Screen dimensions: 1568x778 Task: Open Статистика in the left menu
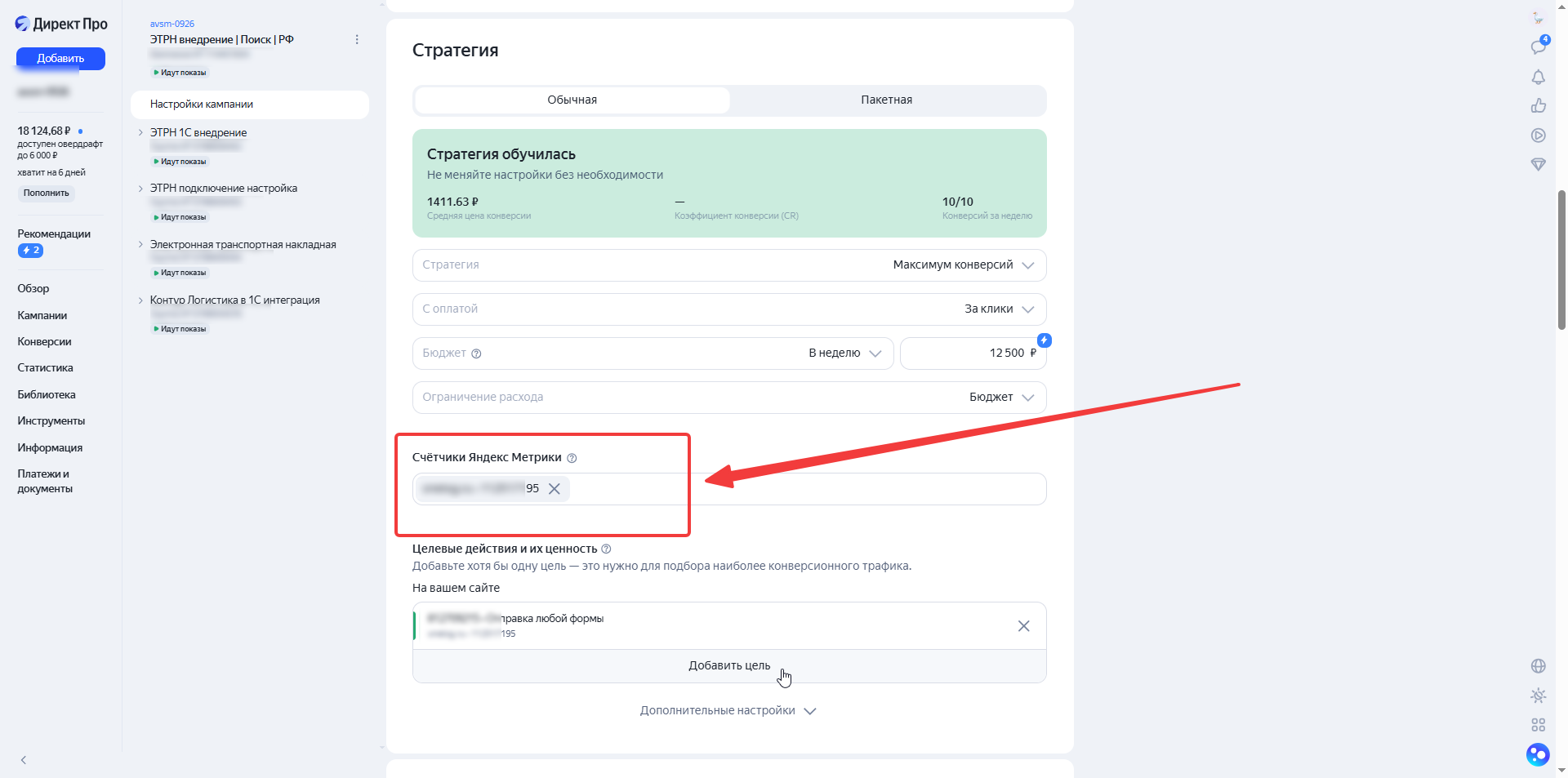pyautogui.click(x=45, y=368)
